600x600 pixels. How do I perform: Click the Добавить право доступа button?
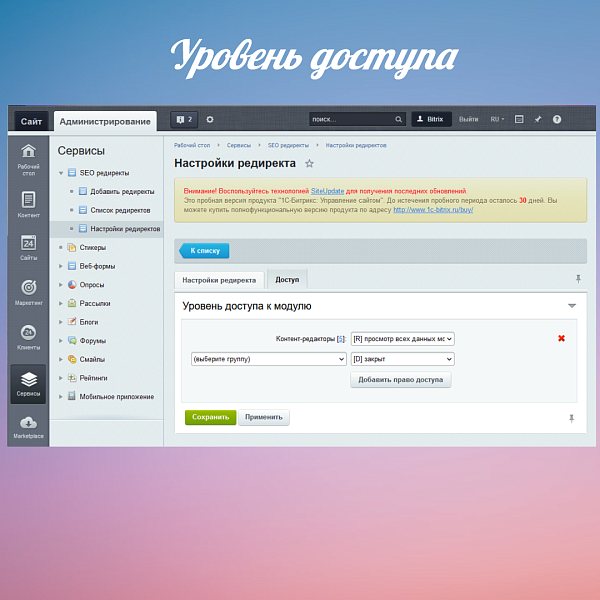click(x=401, y=380)
